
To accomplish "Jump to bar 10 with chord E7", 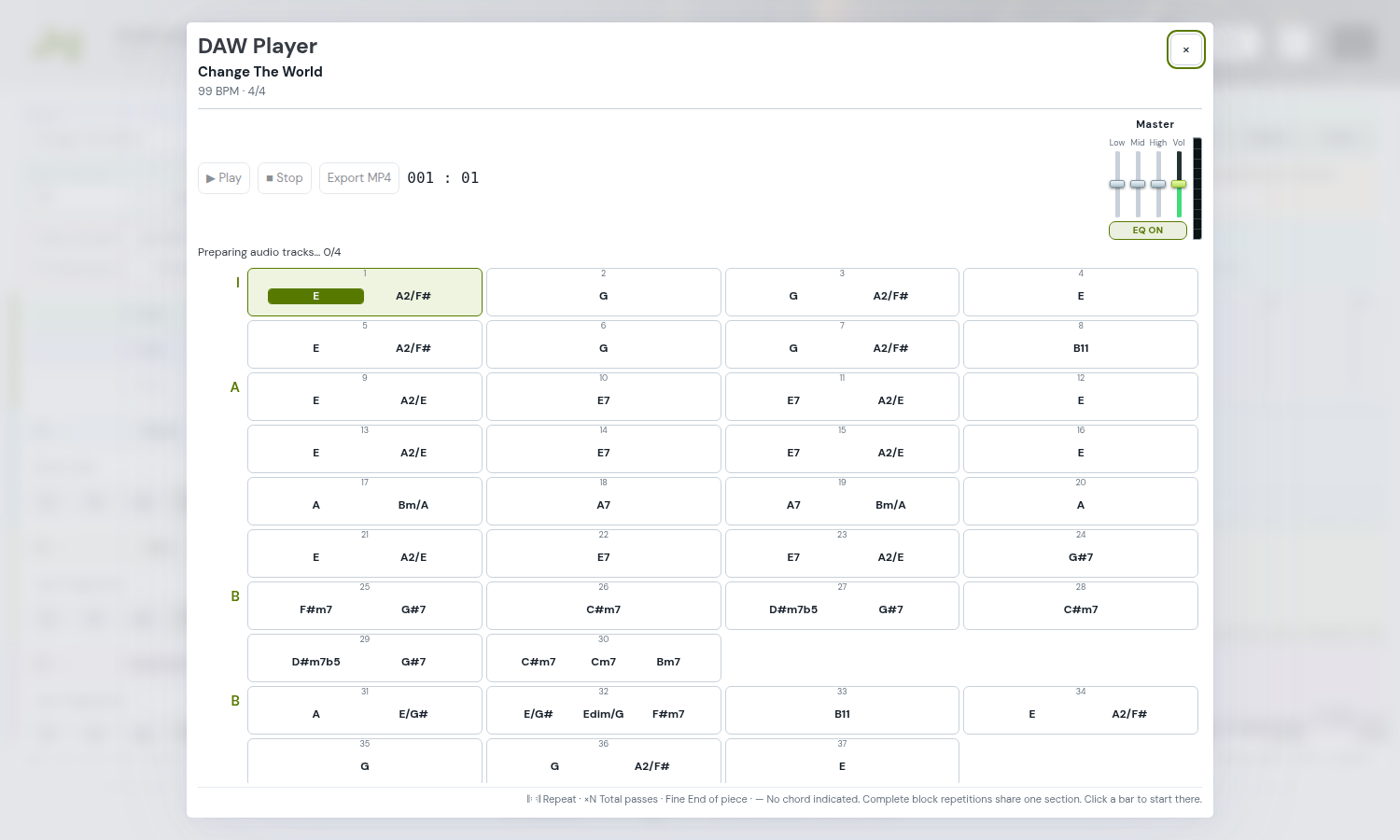I will click(604, 397).
